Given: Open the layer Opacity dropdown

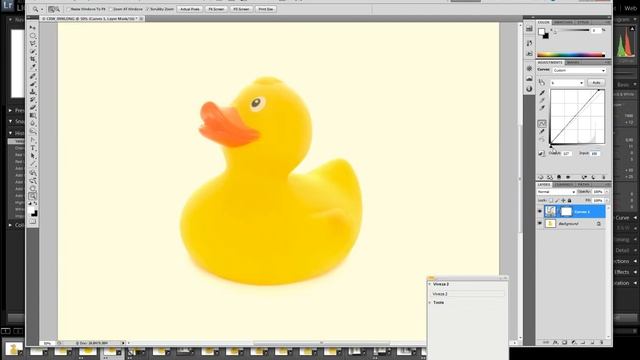Looking at the screenshot, I should tap(607, 192).
